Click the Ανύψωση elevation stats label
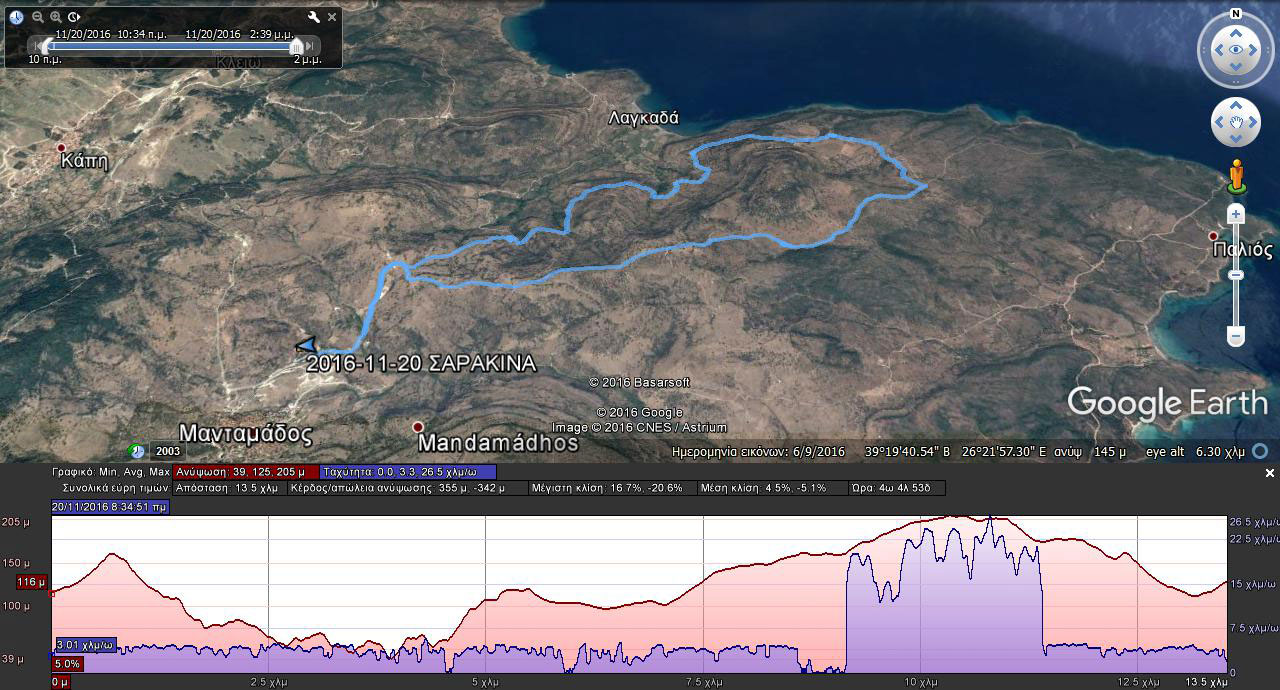Viewport: 1280px width, 690px height. (246, 471)
